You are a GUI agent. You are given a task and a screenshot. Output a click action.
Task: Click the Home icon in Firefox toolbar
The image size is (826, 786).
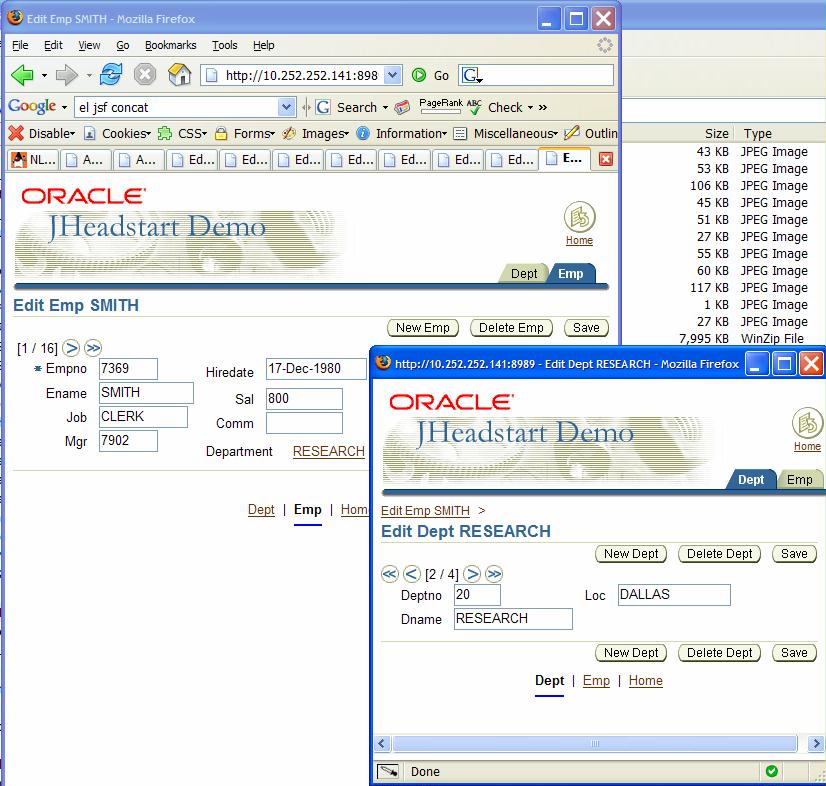click(x=180, y=75)
